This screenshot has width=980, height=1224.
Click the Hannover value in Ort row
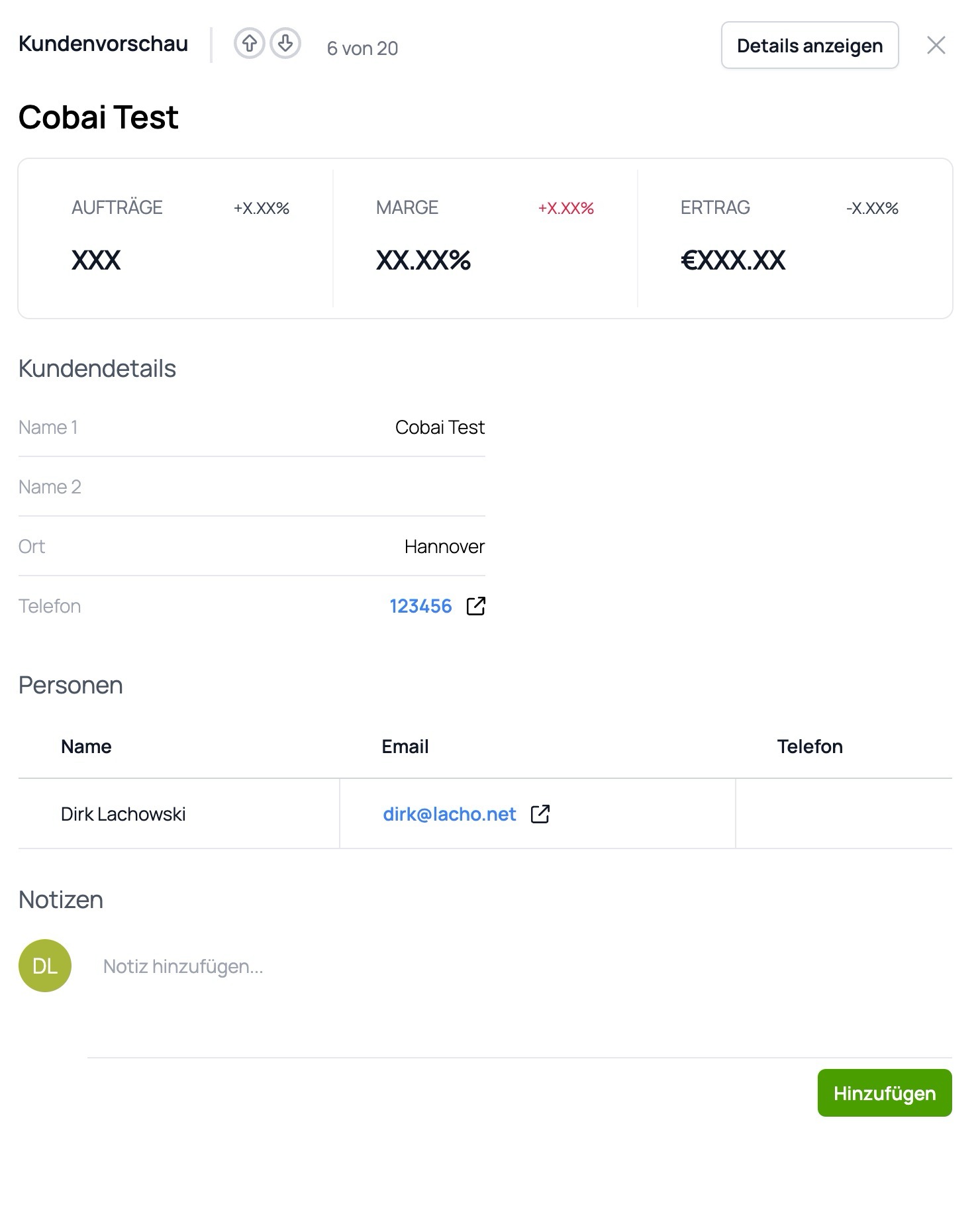click(x=444, y=546)
